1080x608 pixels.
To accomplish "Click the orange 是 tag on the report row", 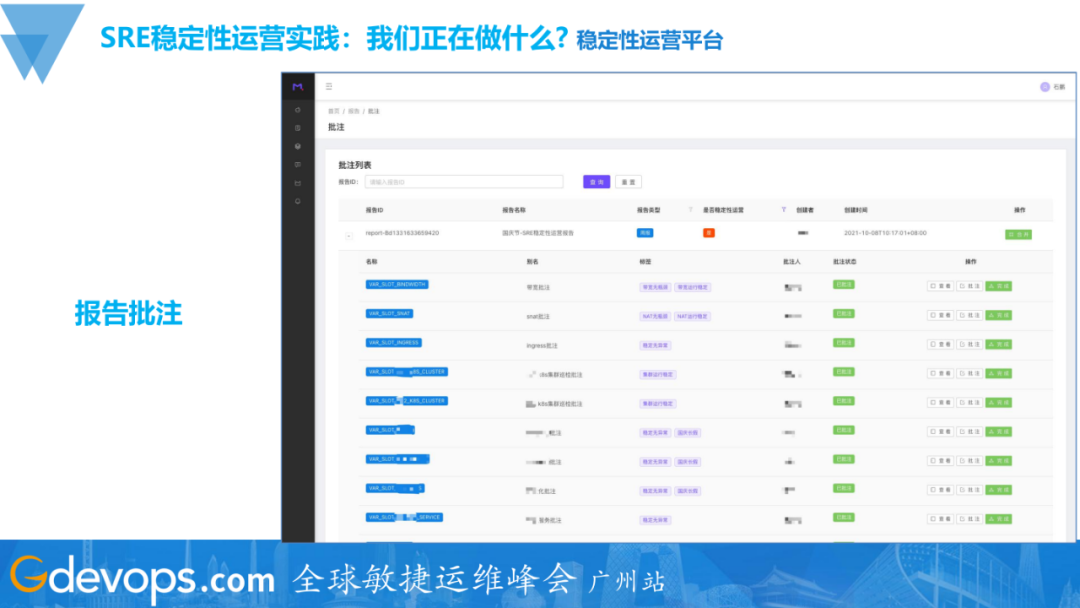I will click(707, 233).
